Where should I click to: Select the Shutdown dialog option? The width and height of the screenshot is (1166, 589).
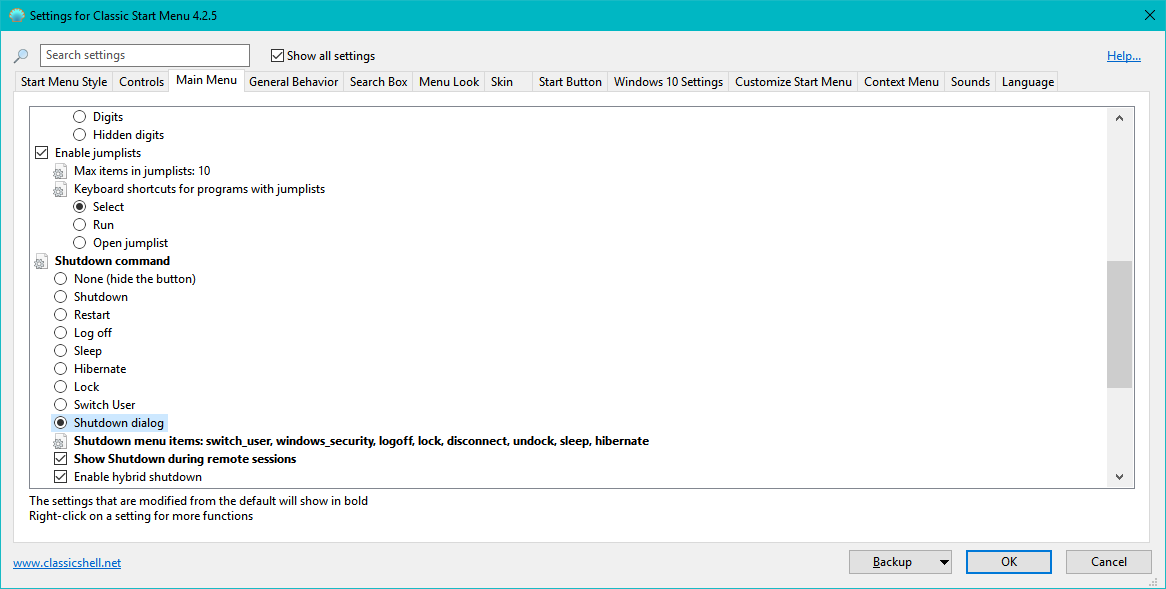tap(61, 422)
